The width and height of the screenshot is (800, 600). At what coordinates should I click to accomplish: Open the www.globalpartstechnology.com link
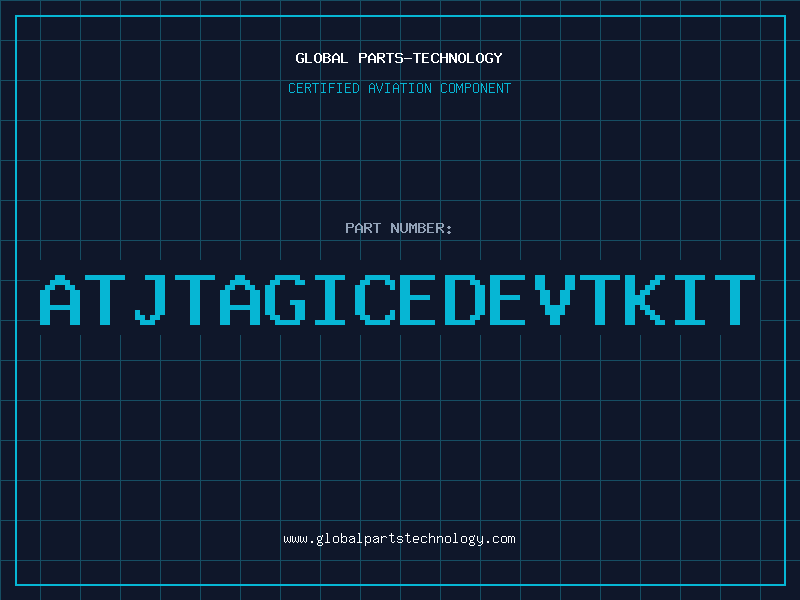click(x=399, y=539)
